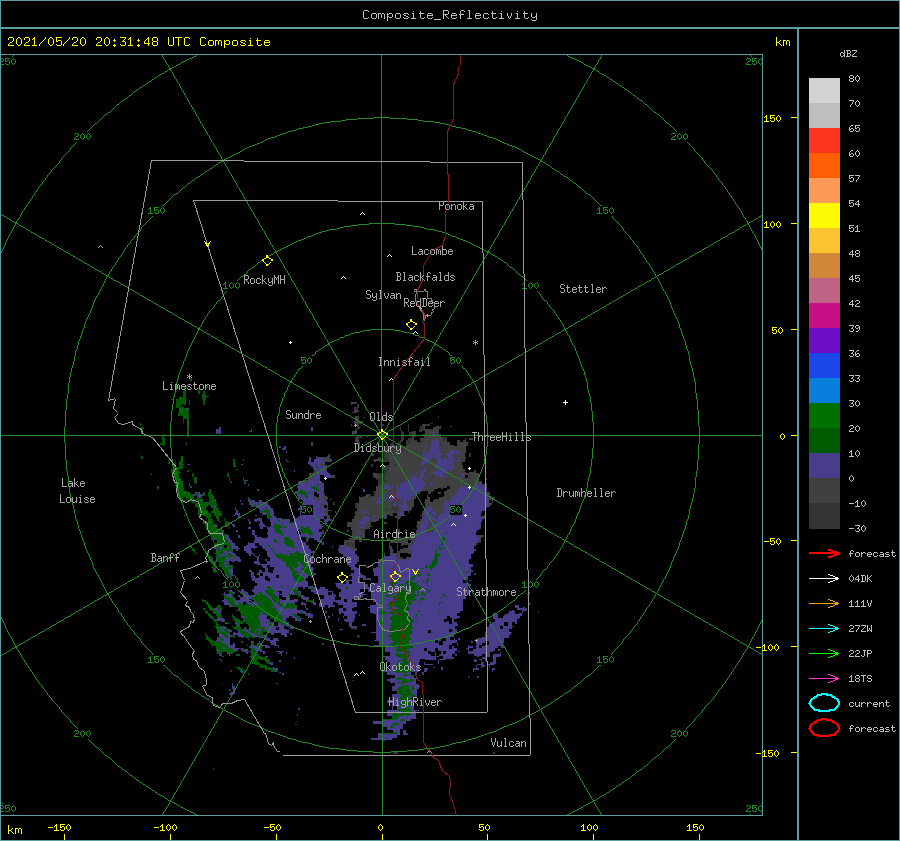Click the Composite_Reflectivity title
The width and height of the screenshot is (900, 841).
click(x=450, y=15)
